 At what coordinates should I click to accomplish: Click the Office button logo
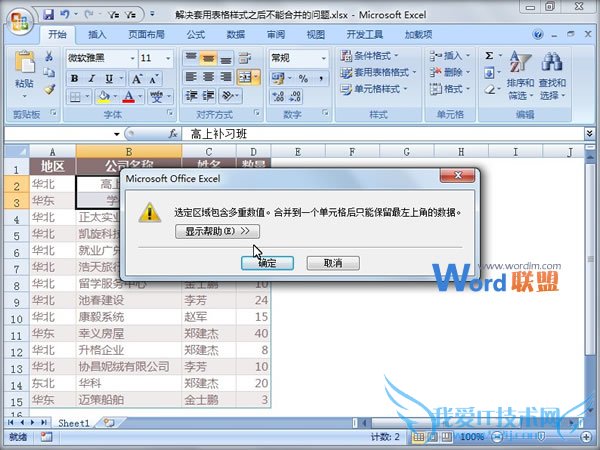pyautogui.click(x=20, y=22)
